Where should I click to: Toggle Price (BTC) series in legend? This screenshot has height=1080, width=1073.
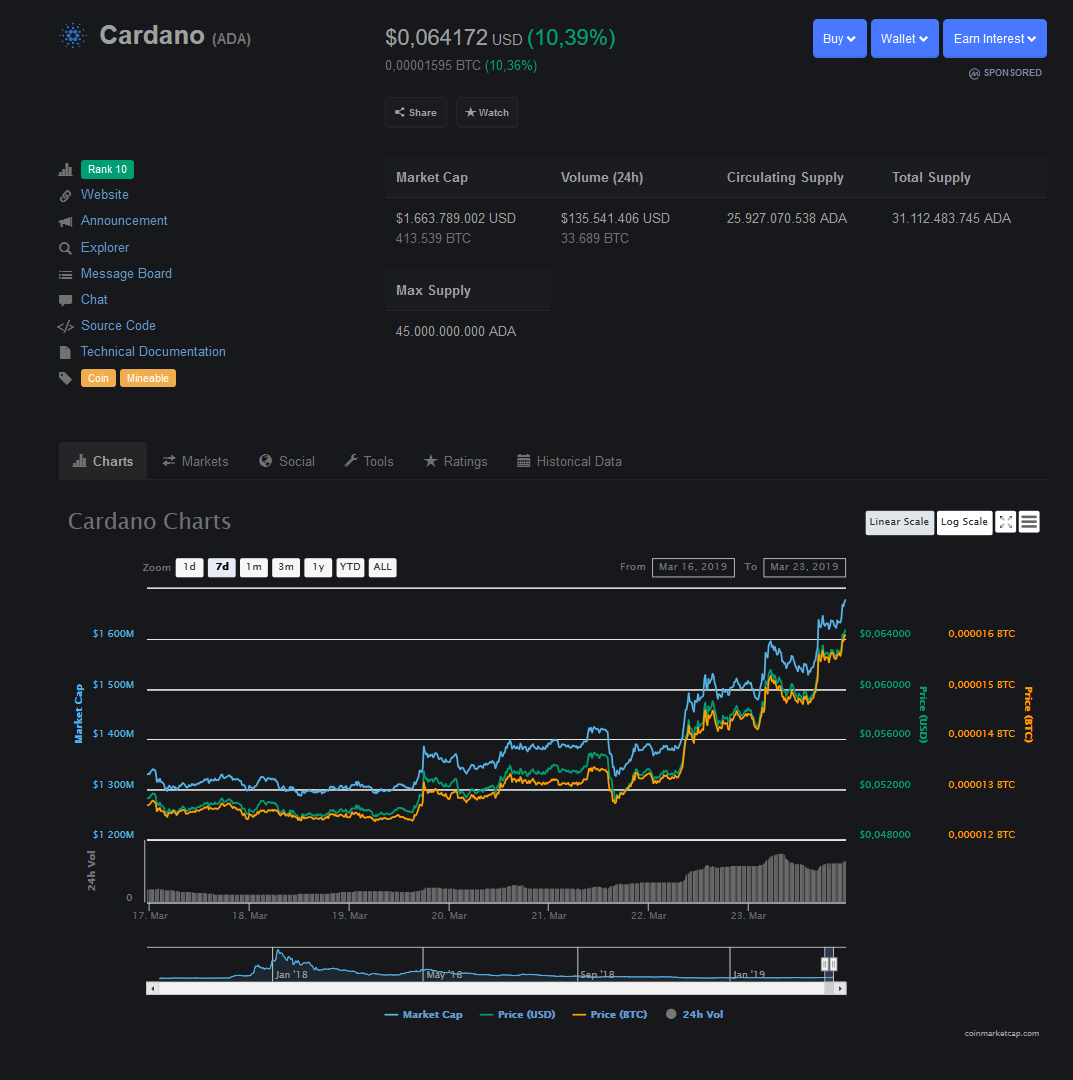610,1015
